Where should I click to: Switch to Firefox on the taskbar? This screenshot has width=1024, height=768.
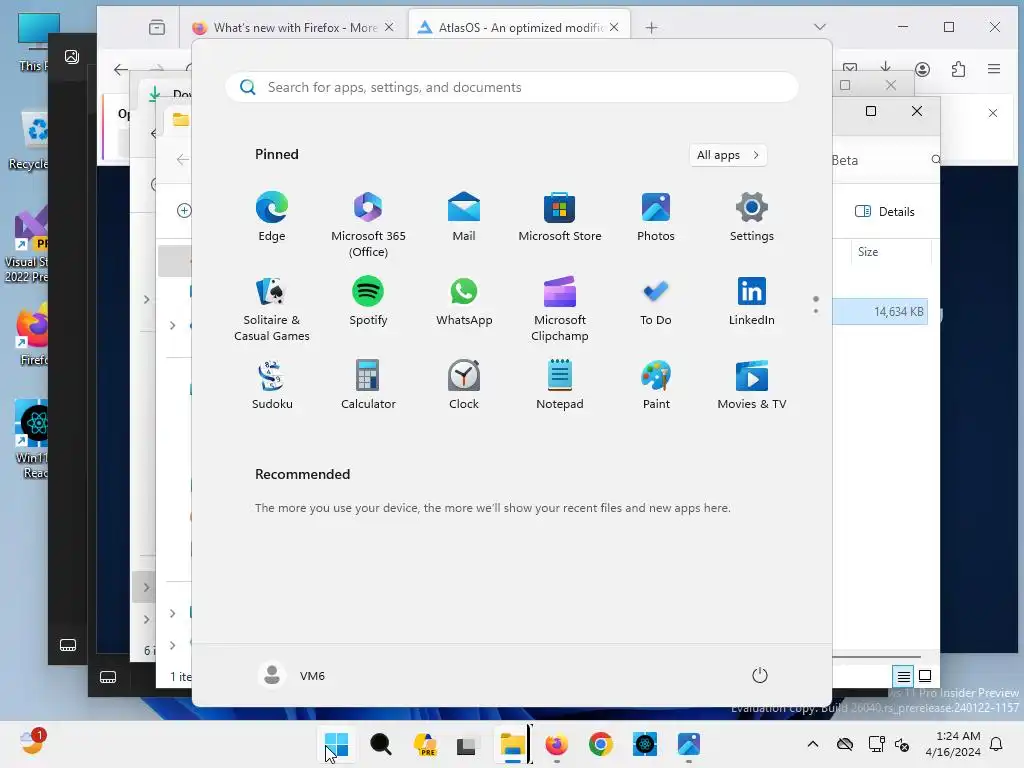(x=556, y=744)
